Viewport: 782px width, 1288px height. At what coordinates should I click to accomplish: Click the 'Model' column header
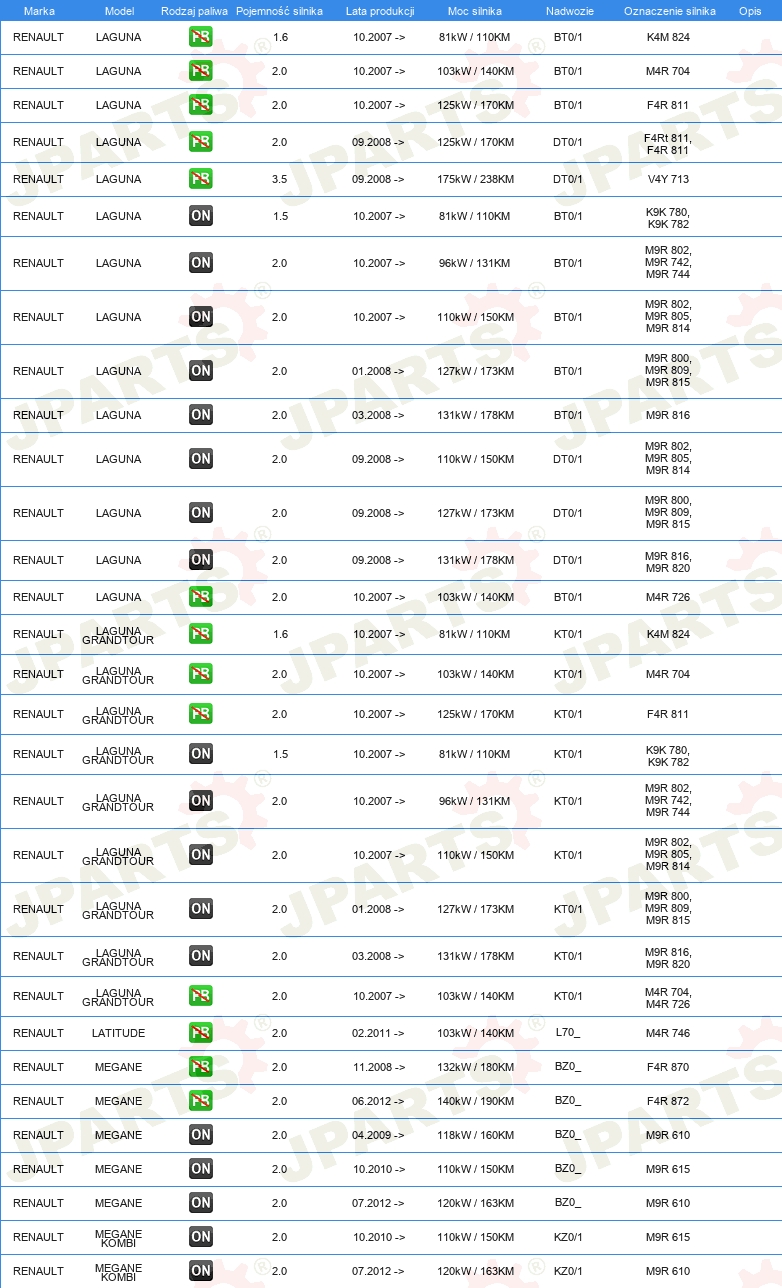[119, 11]
